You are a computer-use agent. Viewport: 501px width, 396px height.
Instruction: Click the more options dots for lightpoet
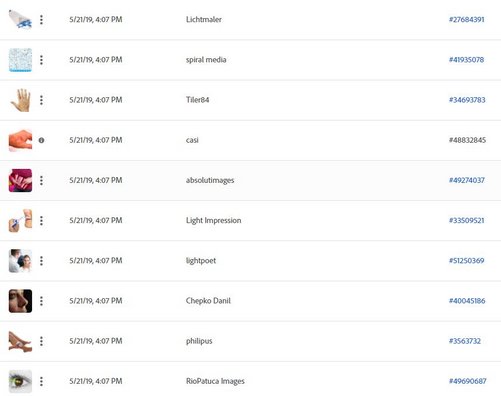click(x=41, y=261)
